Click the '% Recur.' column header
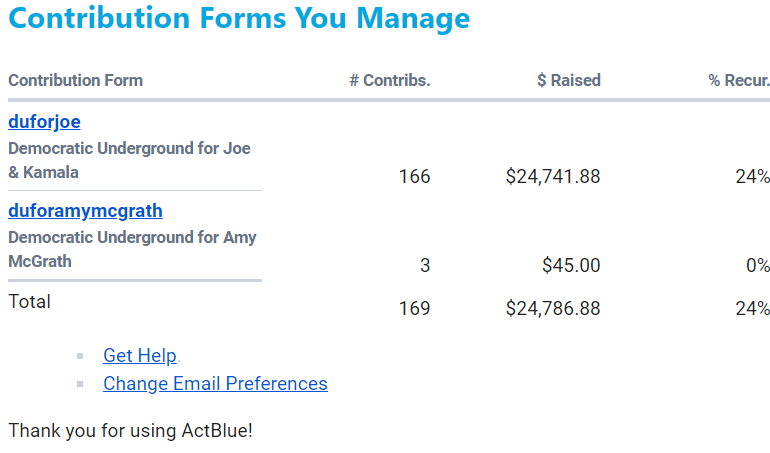770x453 pixels. point(739,80)
